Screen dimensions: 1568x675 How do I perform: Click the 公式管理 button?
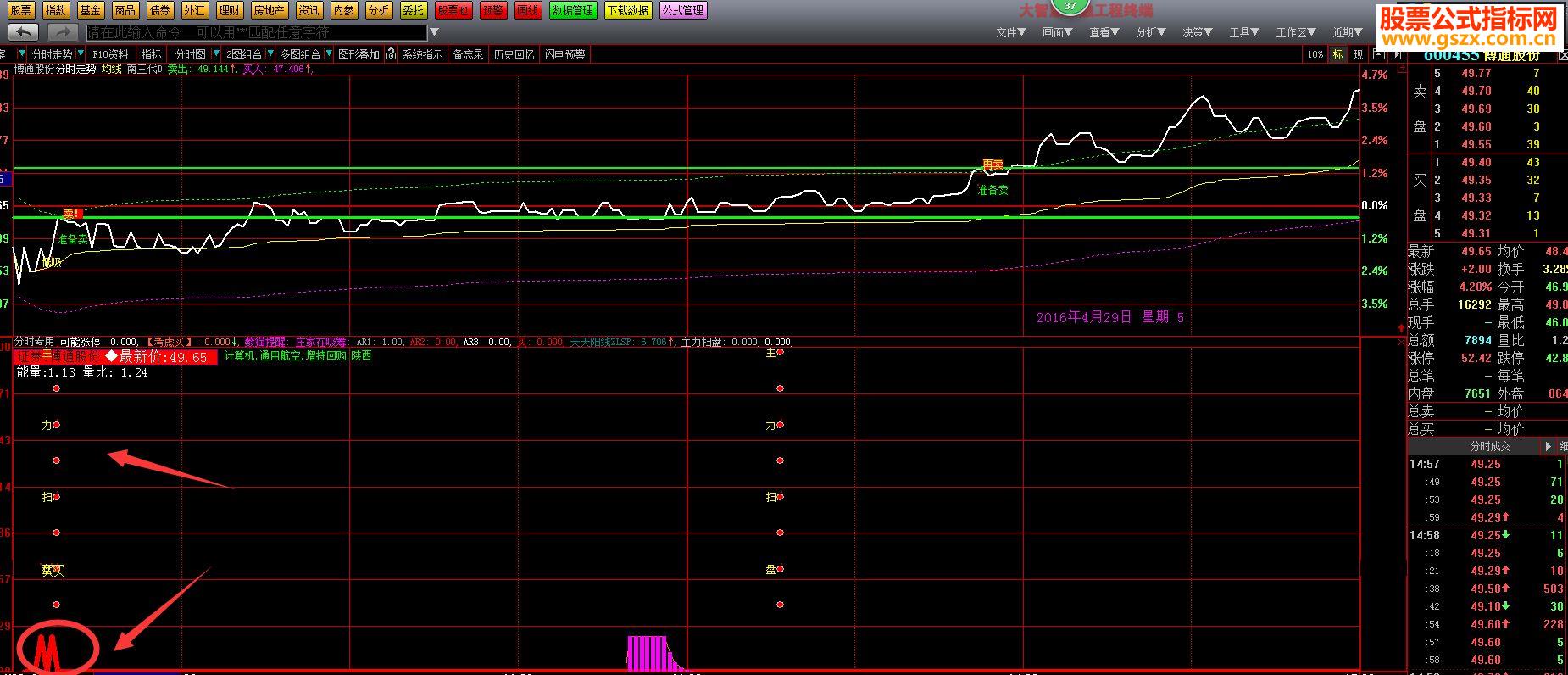682,10
